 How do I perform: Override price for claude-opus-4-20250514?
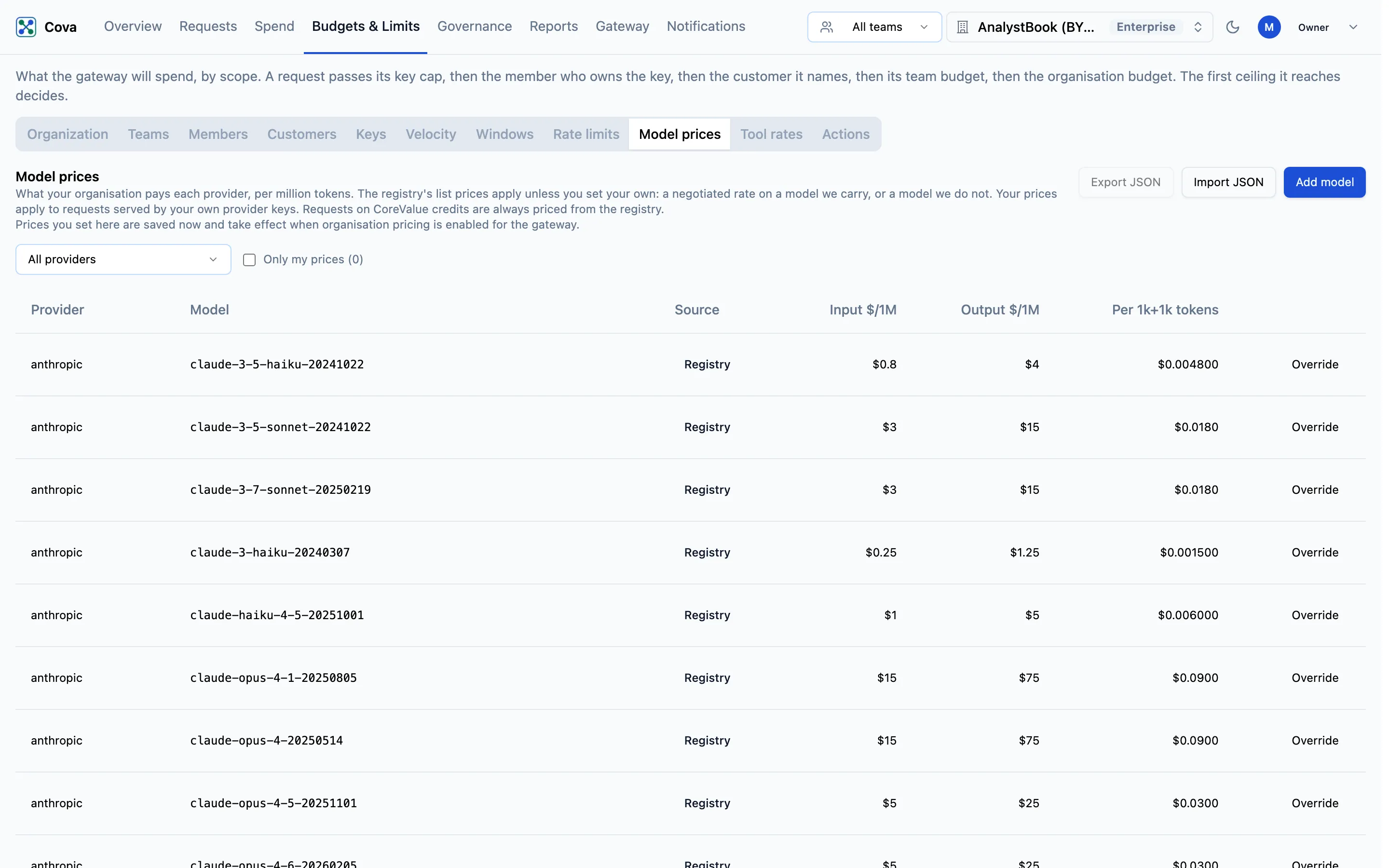[x=1315, y=741]
